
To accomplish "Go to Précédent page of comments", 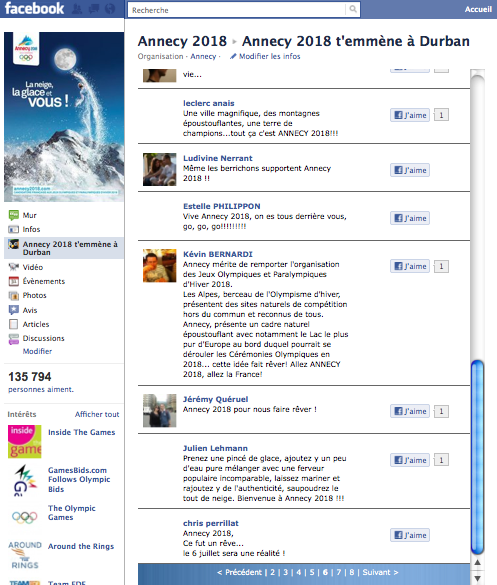I will pos(240,572).
